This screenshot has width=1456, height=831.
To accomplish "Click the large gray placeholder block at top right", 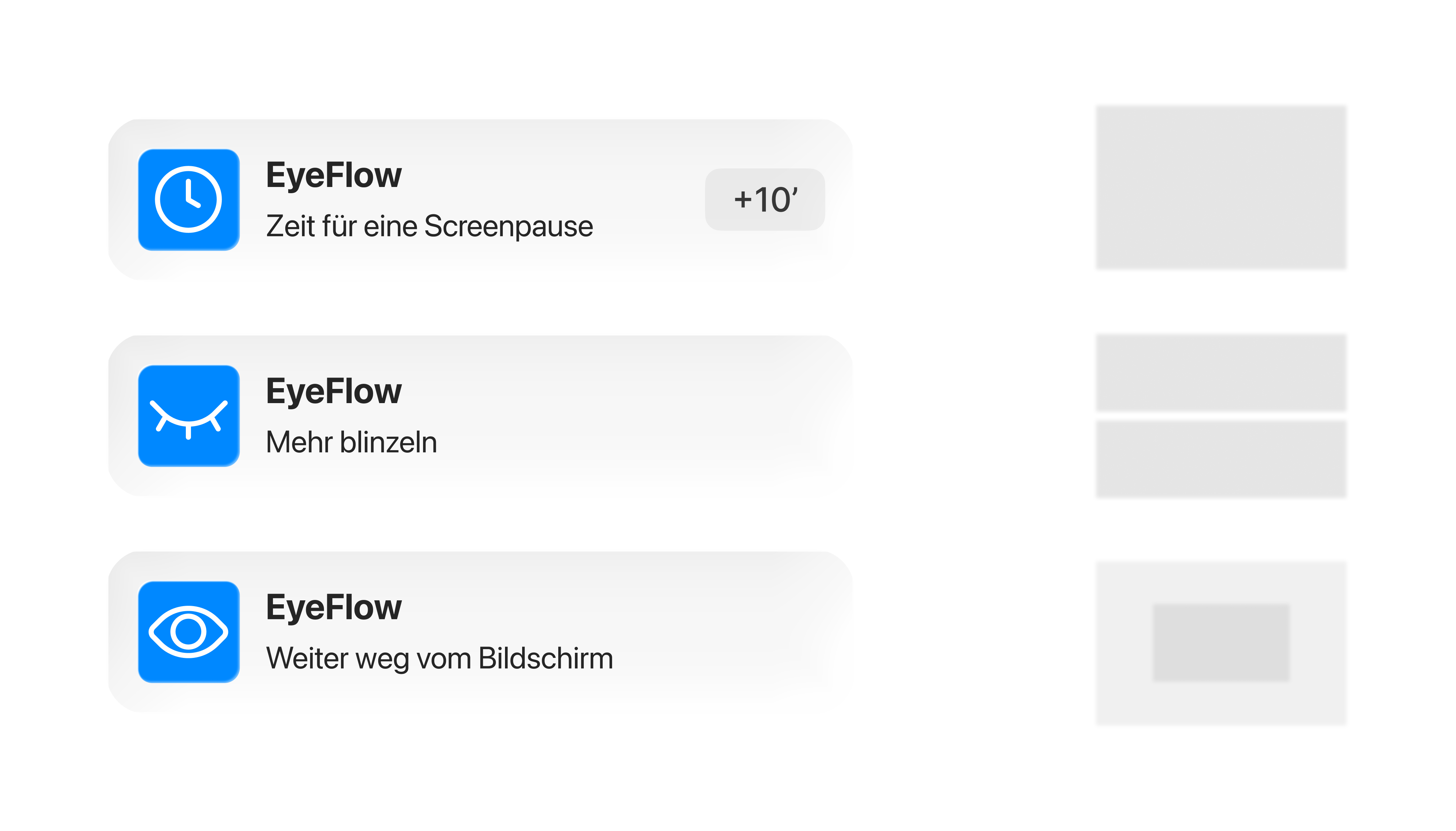I will click(1221, 187).
